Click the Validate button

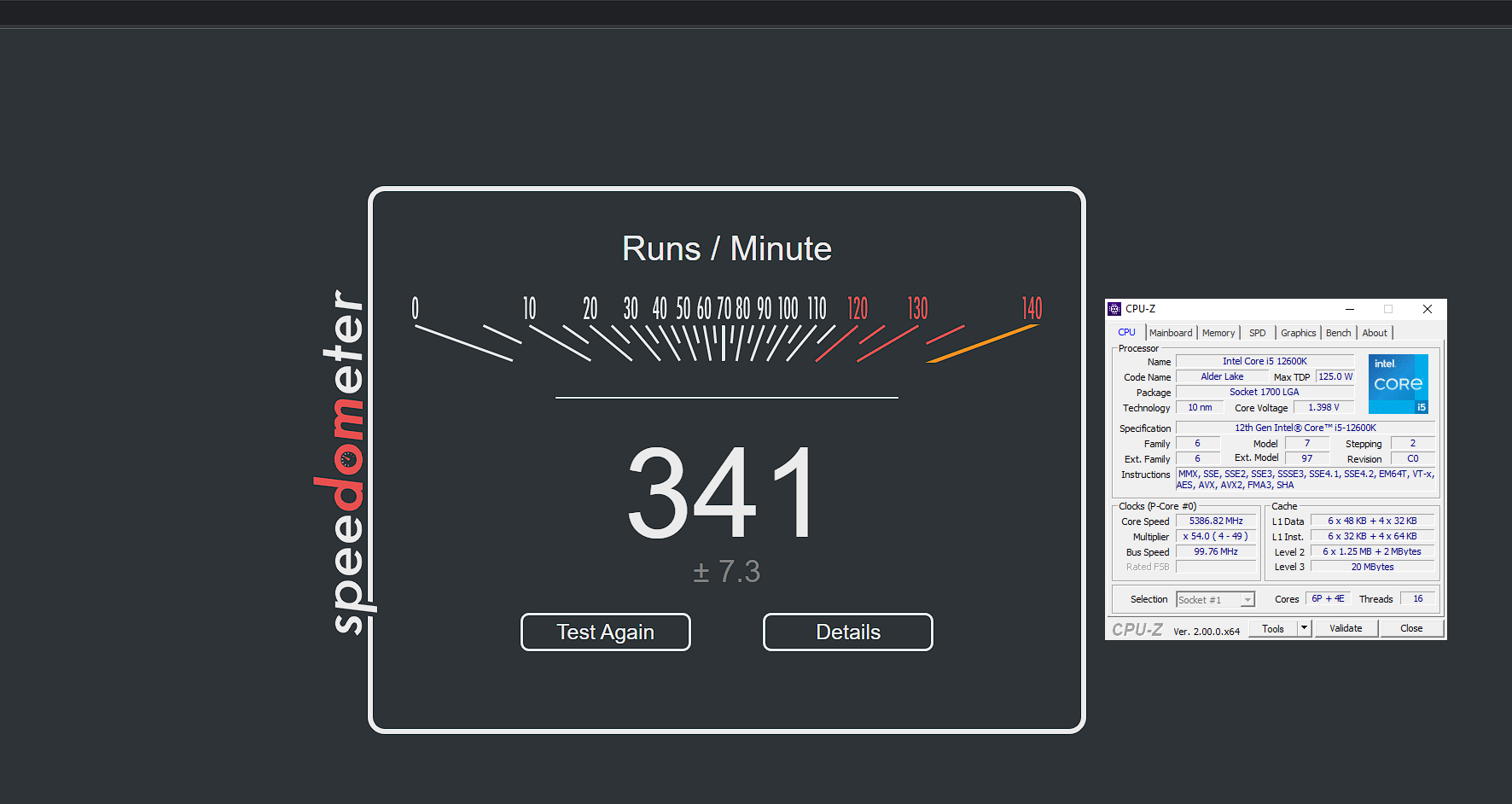click(x=1346, y=629)
